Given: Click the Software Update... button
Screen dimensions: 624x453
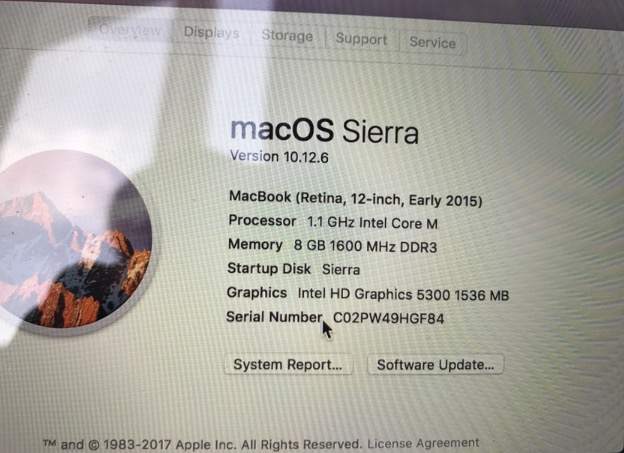Looking at the screenshot, I should coord(435,365).
